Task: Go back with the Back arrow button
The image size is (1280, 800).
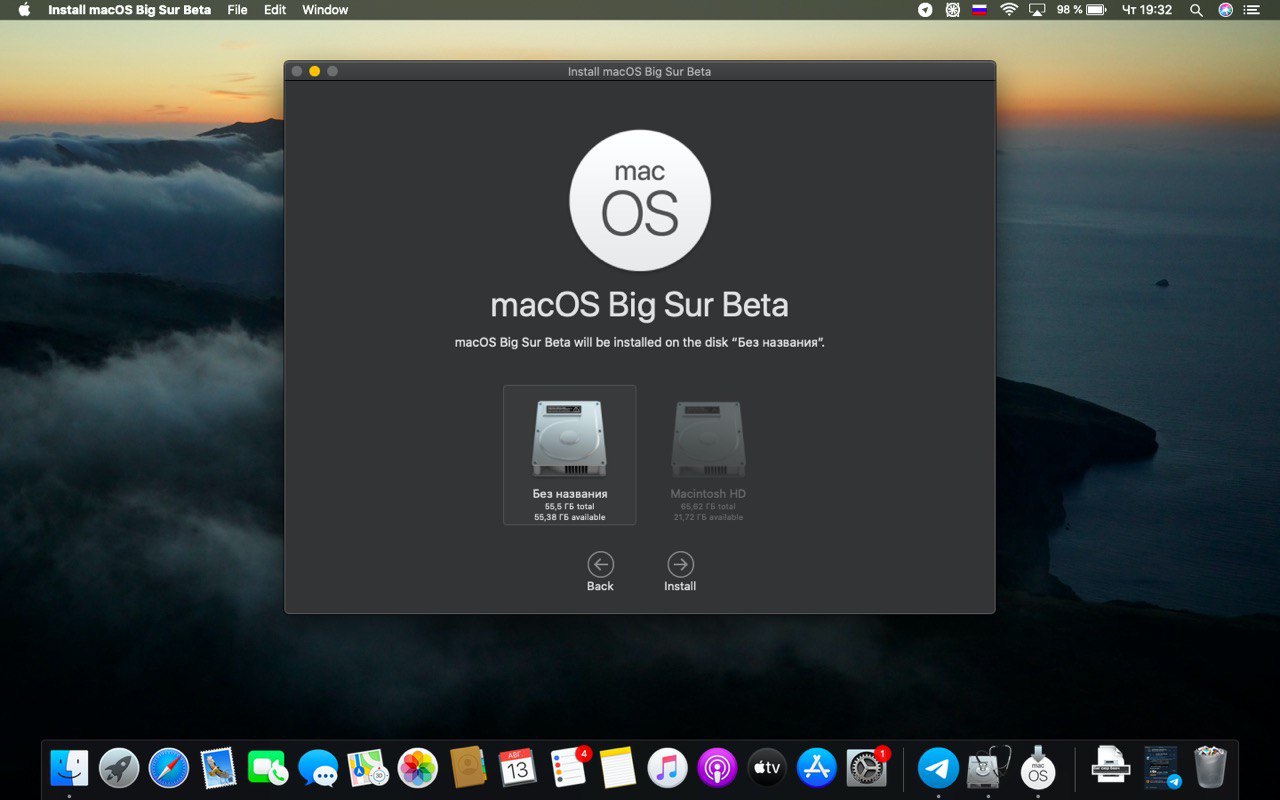Action: tap(600, 564)
